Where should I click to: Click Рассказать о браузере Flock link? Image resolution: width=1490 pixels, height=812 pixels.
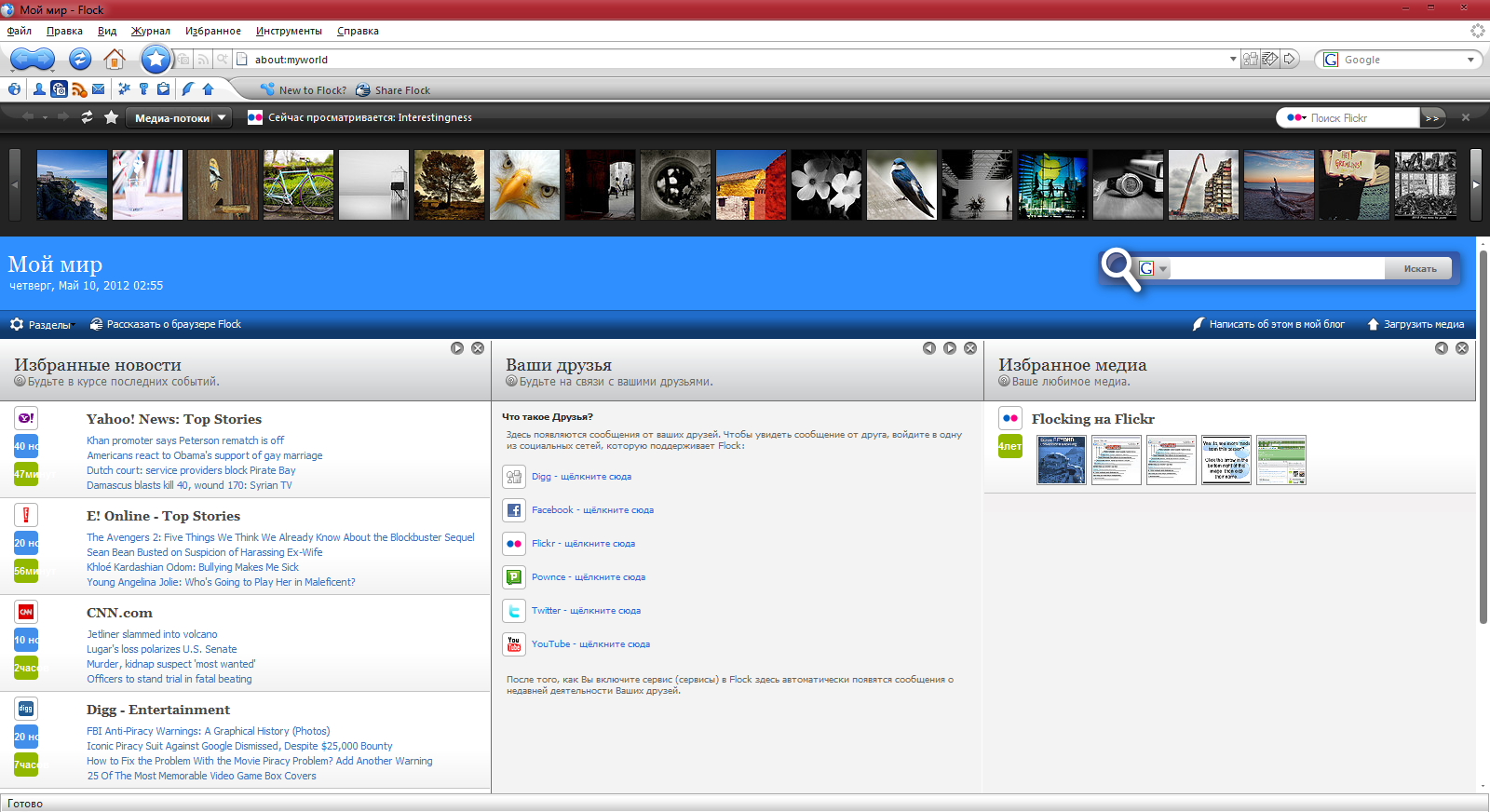[x=166, y=324]
